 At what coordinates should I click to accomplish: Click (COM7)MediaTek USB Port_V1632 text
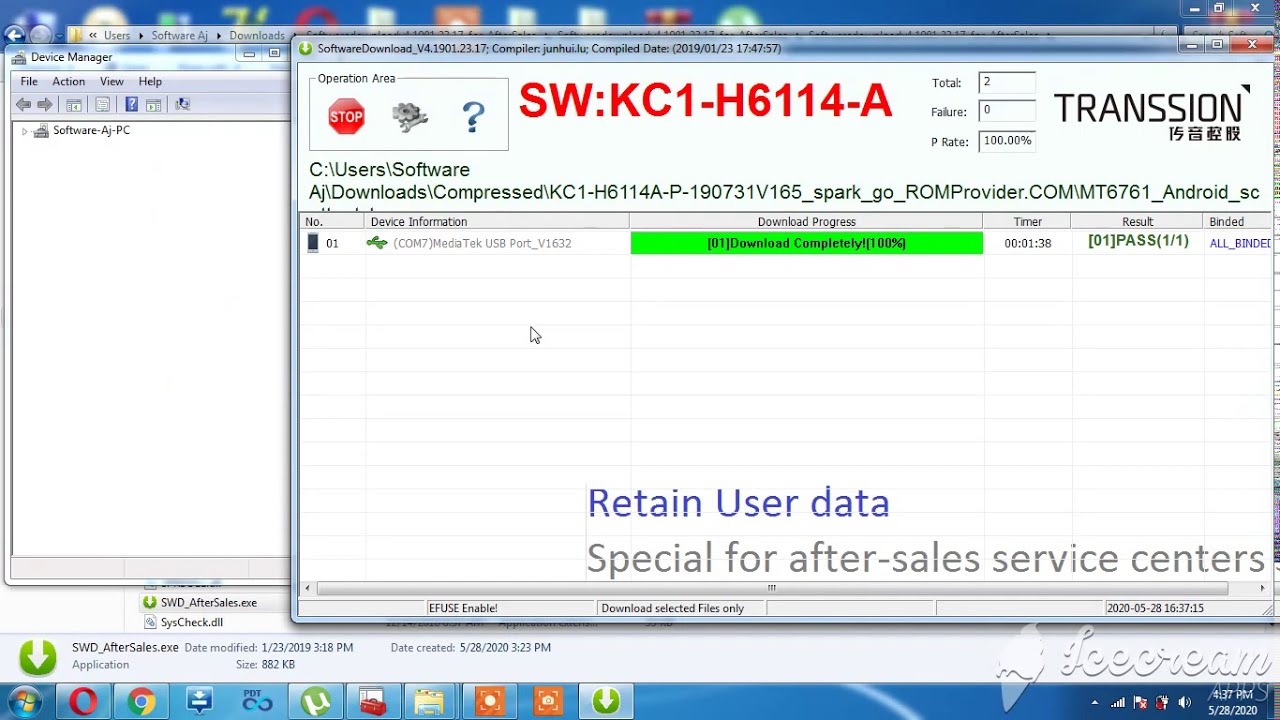482,243
